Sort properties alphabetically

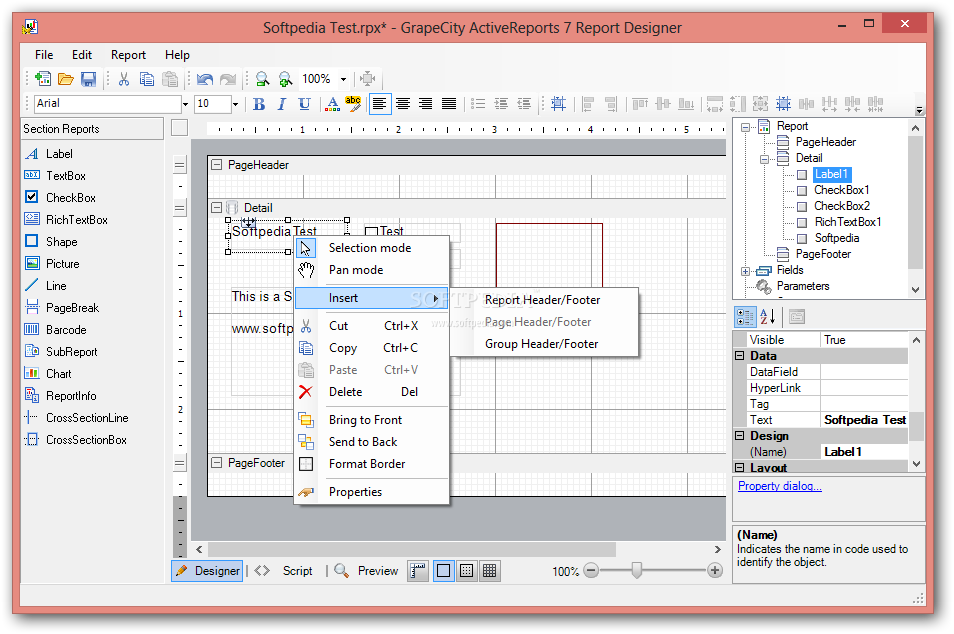pos(768,316)
